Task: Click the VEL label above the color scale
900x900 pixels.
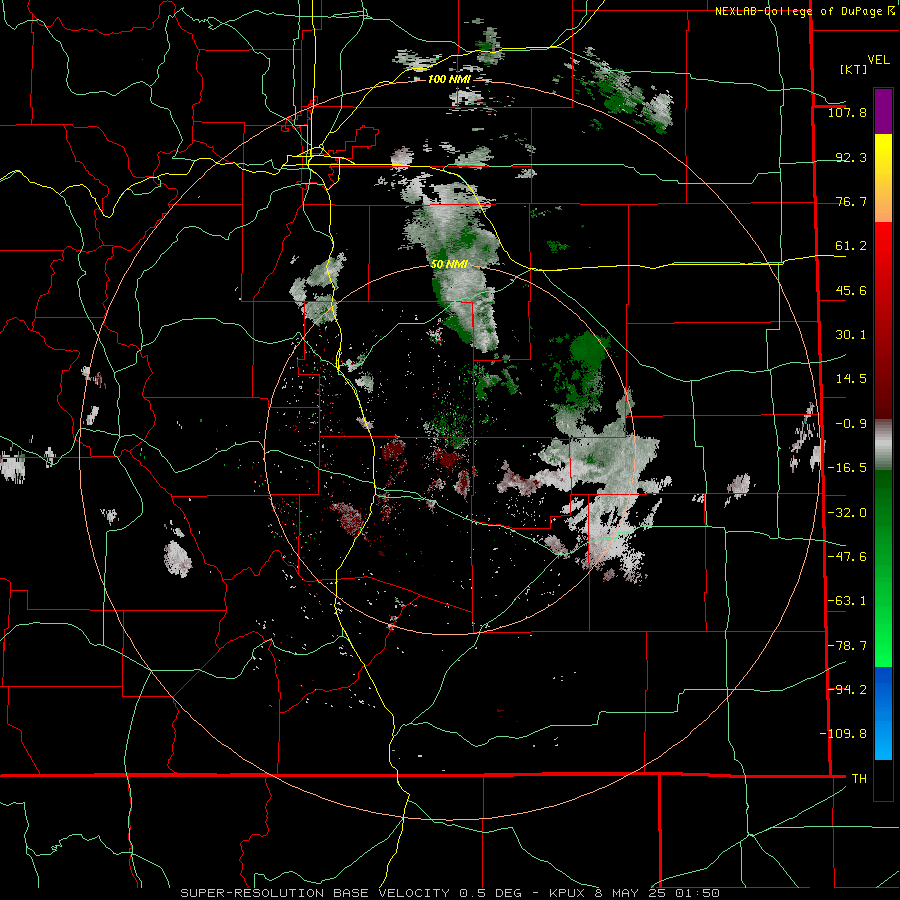Action: [878, 60]
